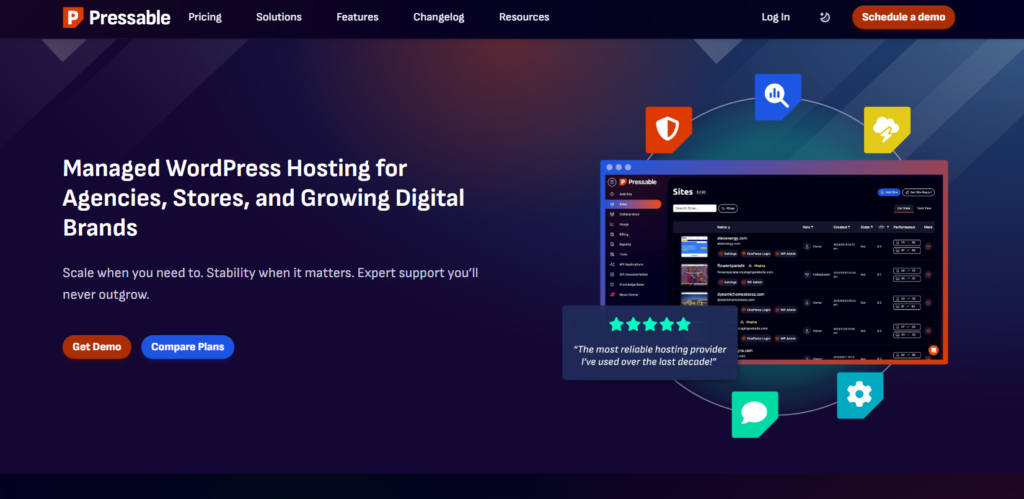Click the teal gear settings icon
Viewport: 1024px width, 499px height.
860,395
